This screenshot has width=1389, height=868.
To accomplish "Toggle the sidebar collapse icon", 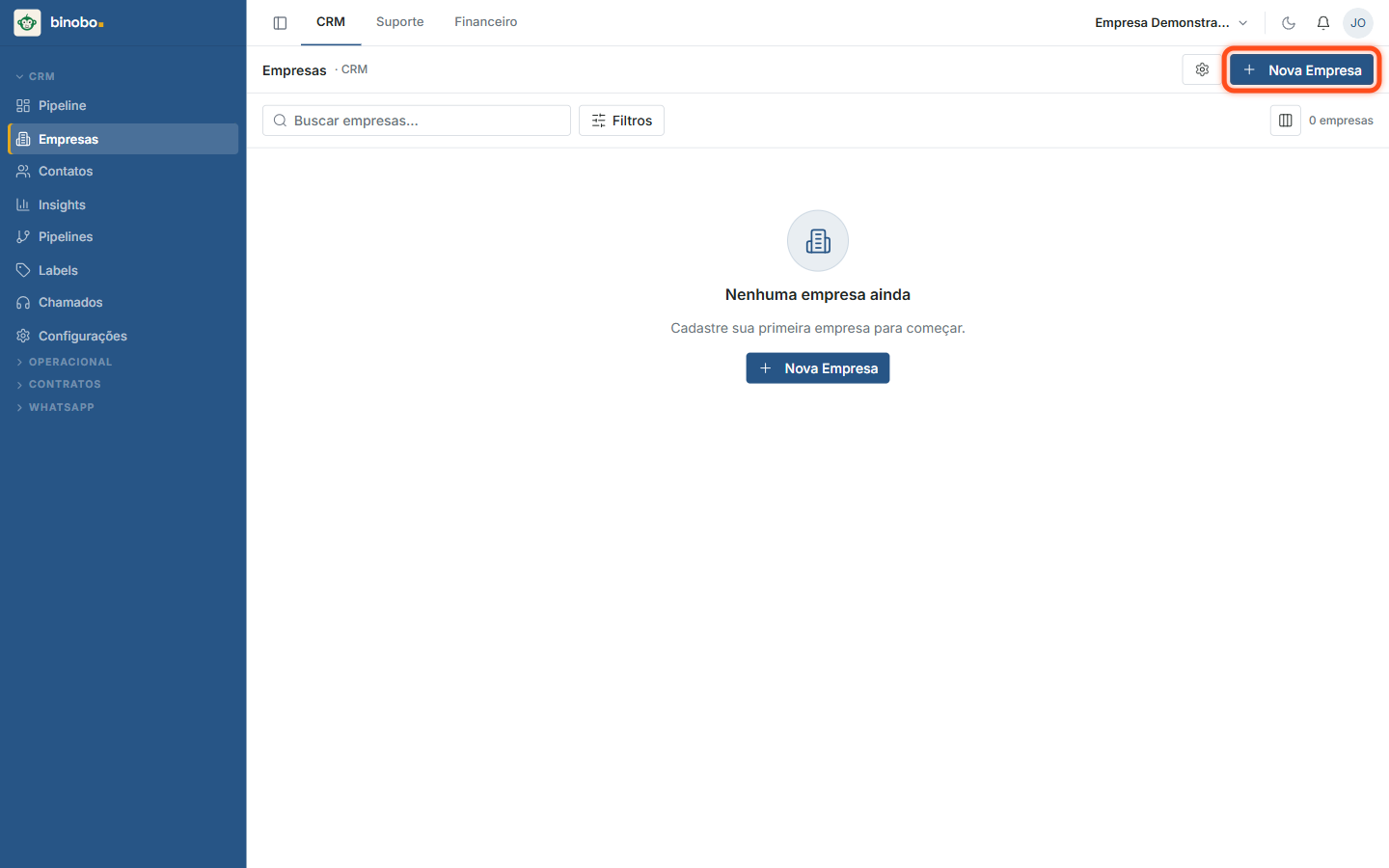I will click(x=280, y=22).
